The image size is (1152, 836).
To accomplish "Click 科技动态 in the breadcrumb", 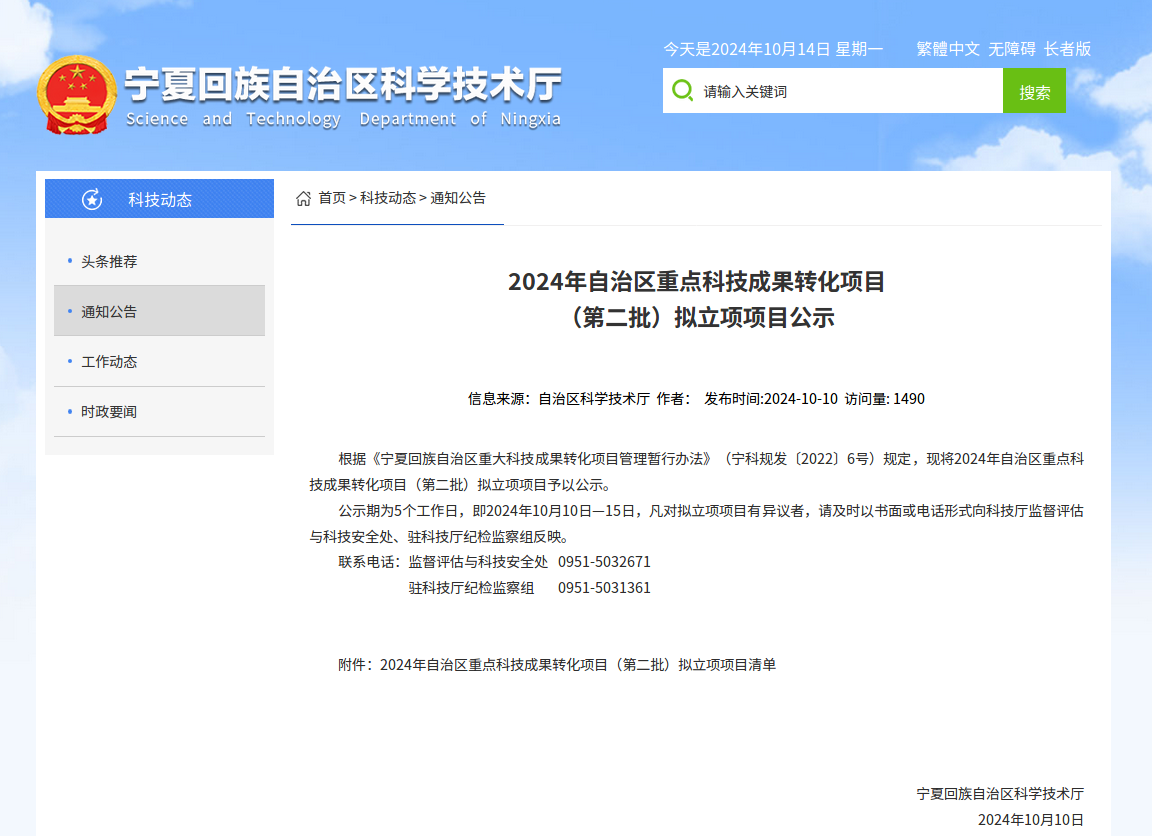I will (388, 198).
